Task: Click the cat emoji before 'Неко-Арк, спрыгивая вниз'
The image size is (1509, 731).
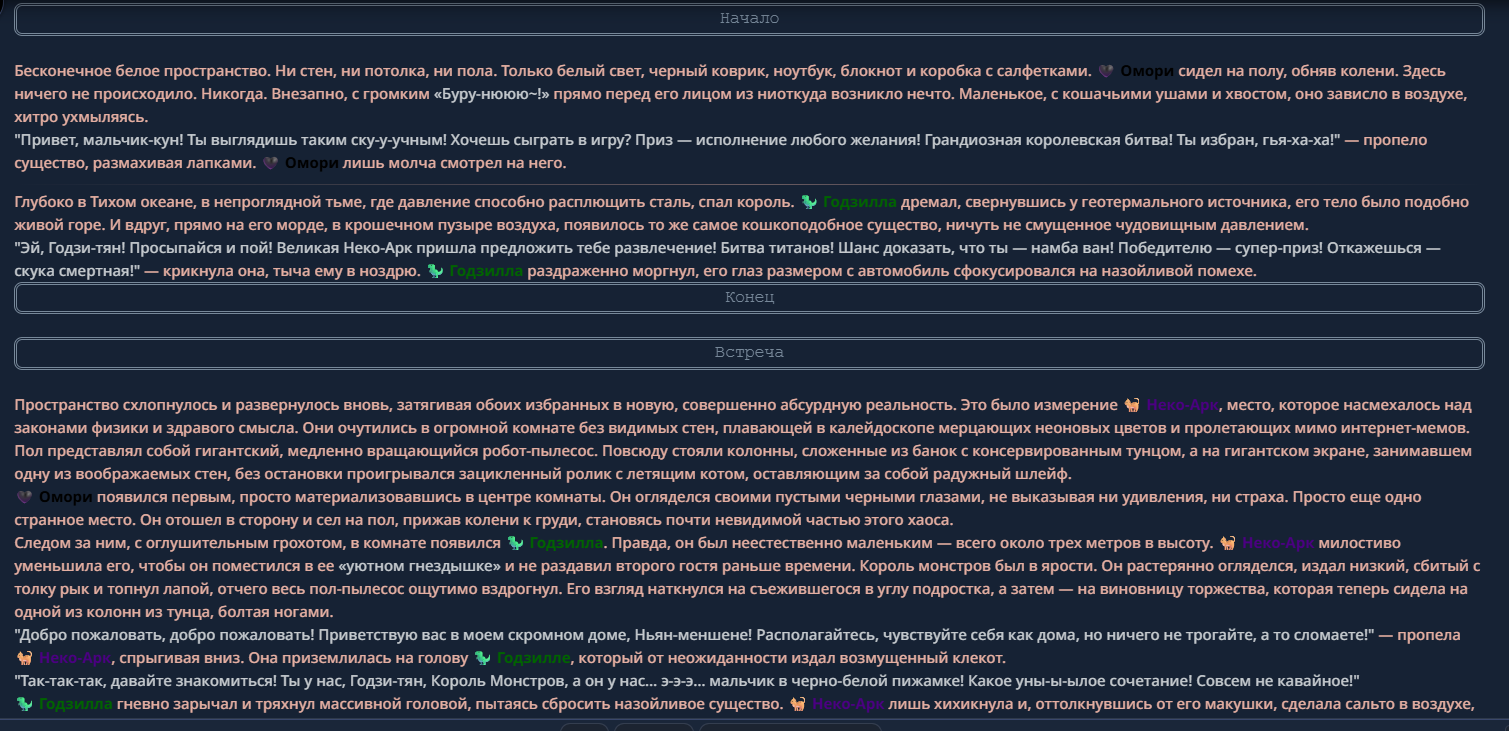Action: click(25, 658)
